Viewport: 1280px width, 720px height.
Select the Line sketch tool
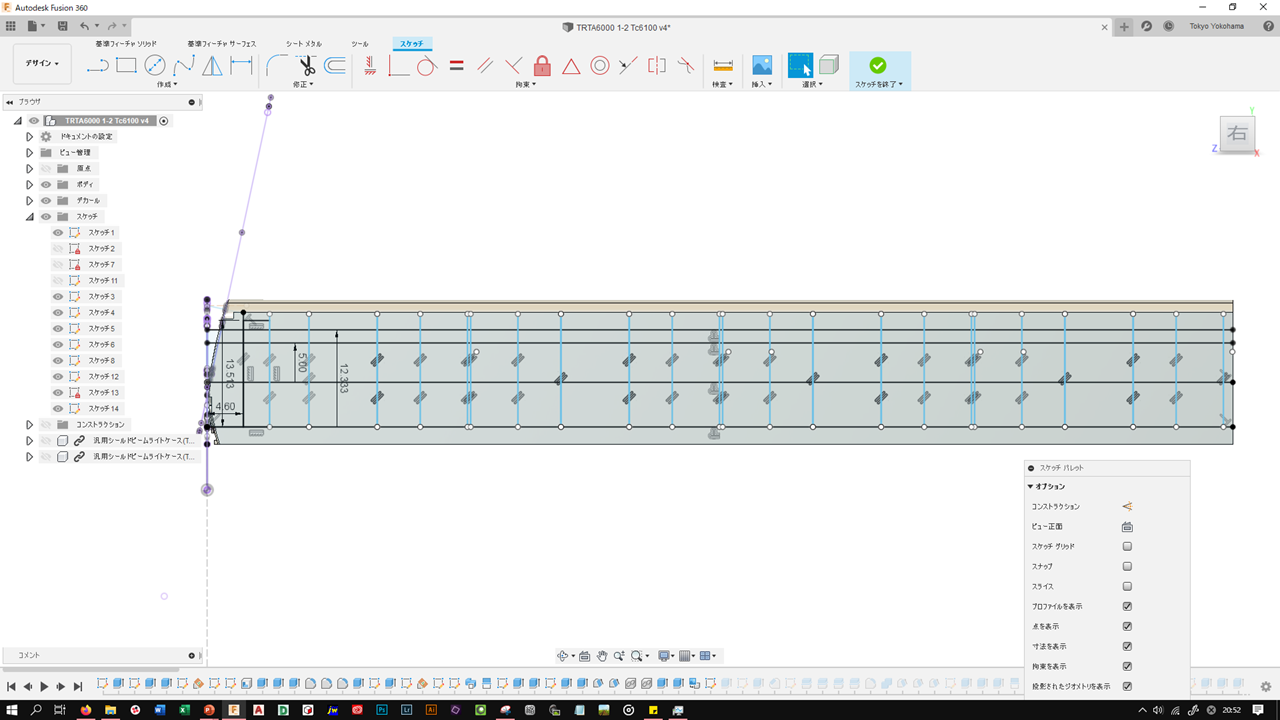98,66
